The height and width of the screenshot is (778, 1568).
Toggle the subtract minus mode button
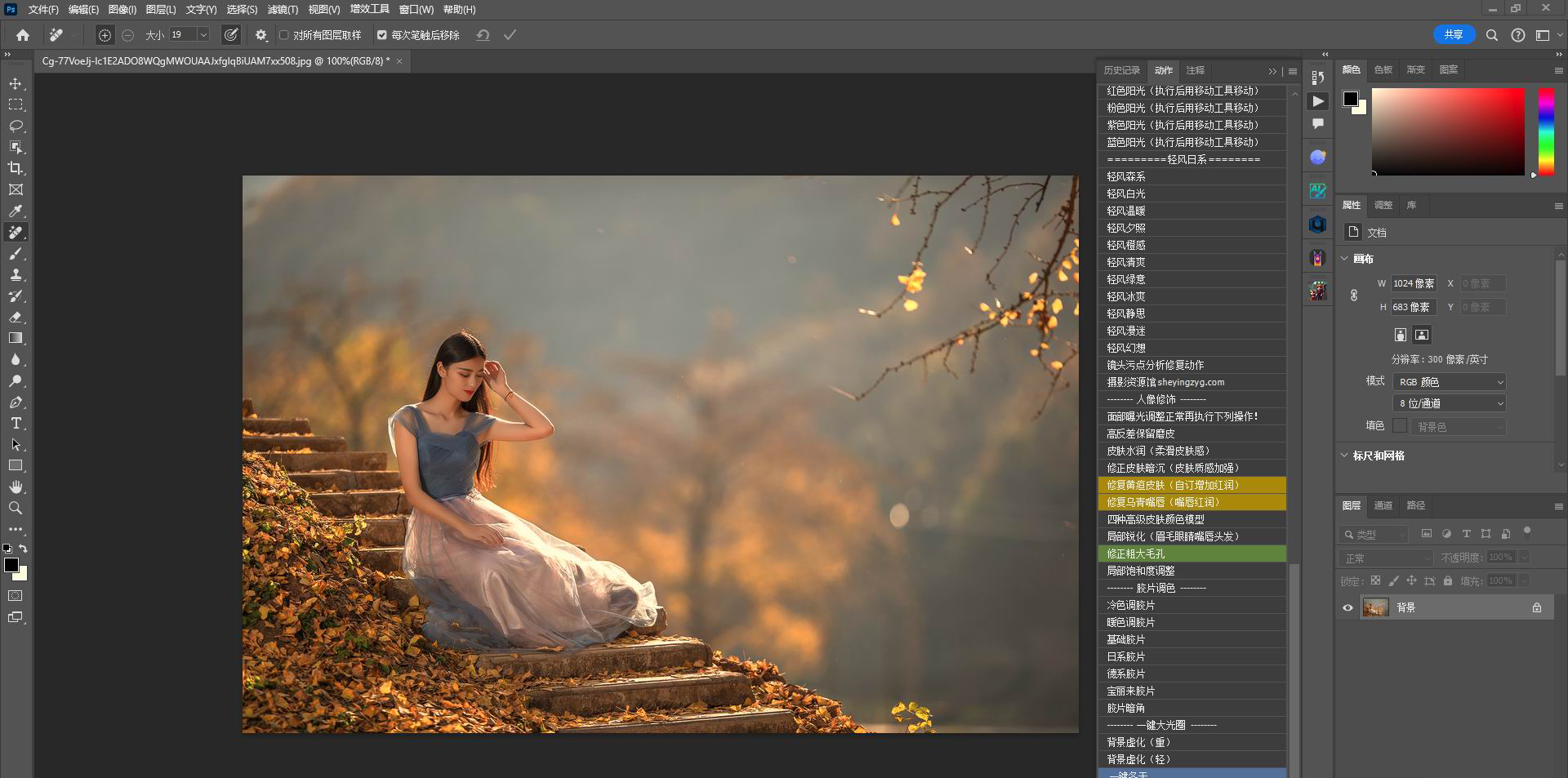(128, 35)
